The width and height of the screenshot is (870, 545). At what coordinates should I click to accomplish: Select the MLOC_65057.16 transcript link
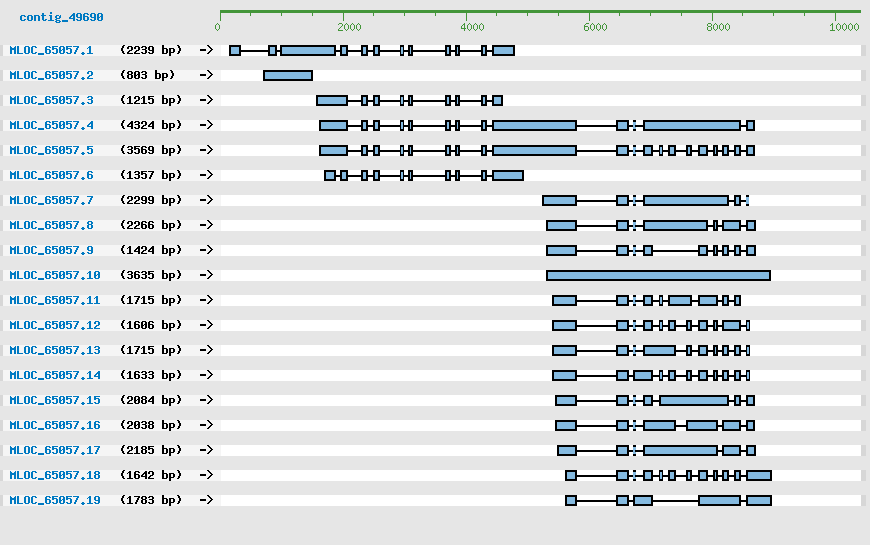click(55, 425)
